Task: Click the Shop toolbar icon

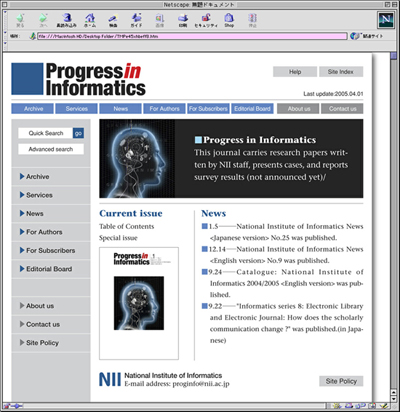Action: point(229,20)
